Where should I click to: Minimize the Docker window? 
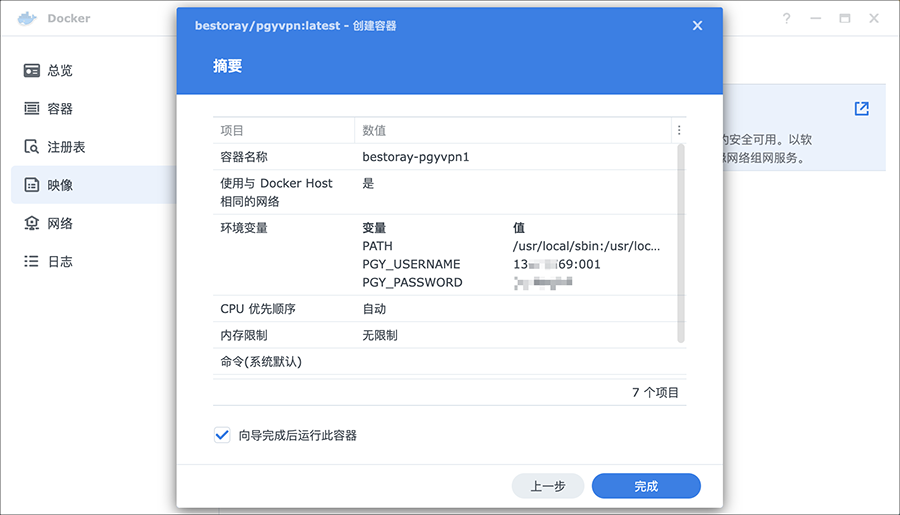point(815,18)
